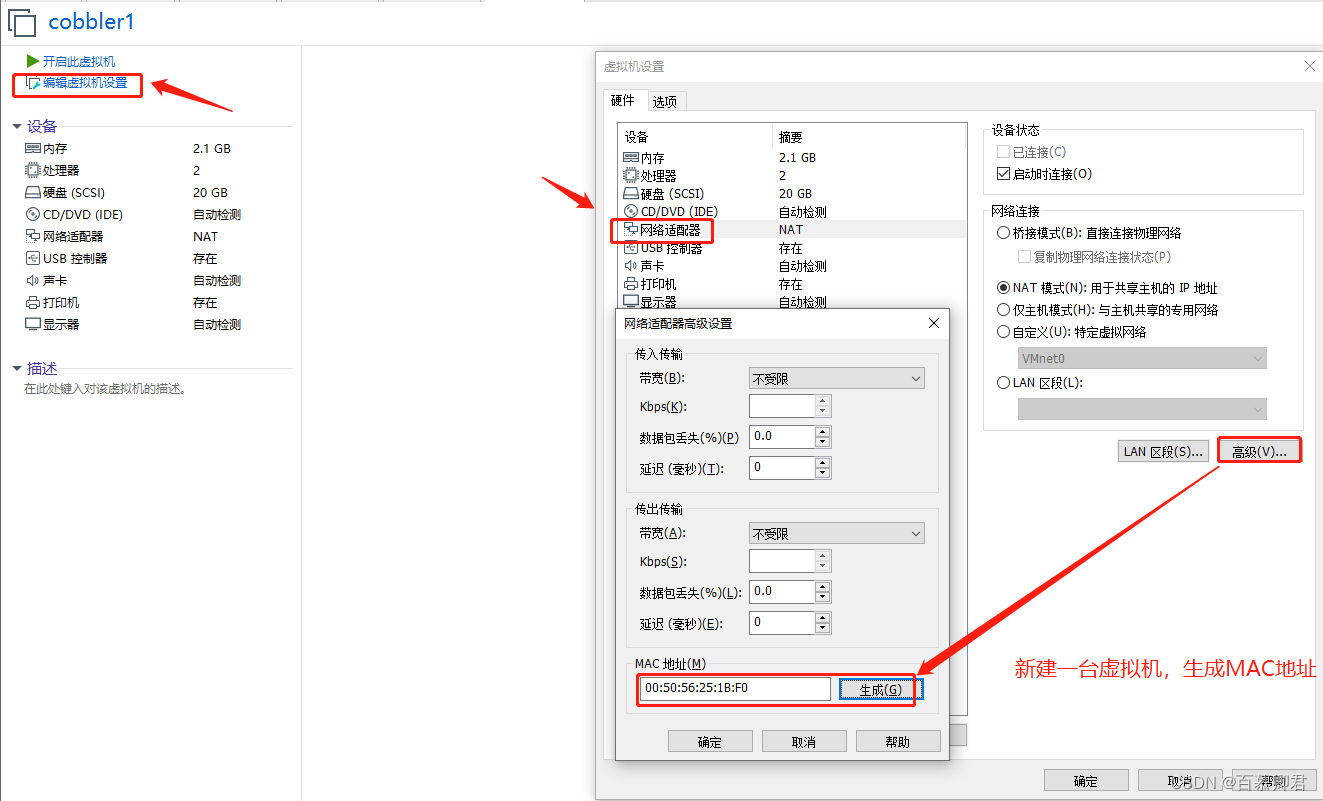Open 高级(V)... advanced settings
Image resolution: width=1323 pixels, height=801 pixels.
[1259, 451]
